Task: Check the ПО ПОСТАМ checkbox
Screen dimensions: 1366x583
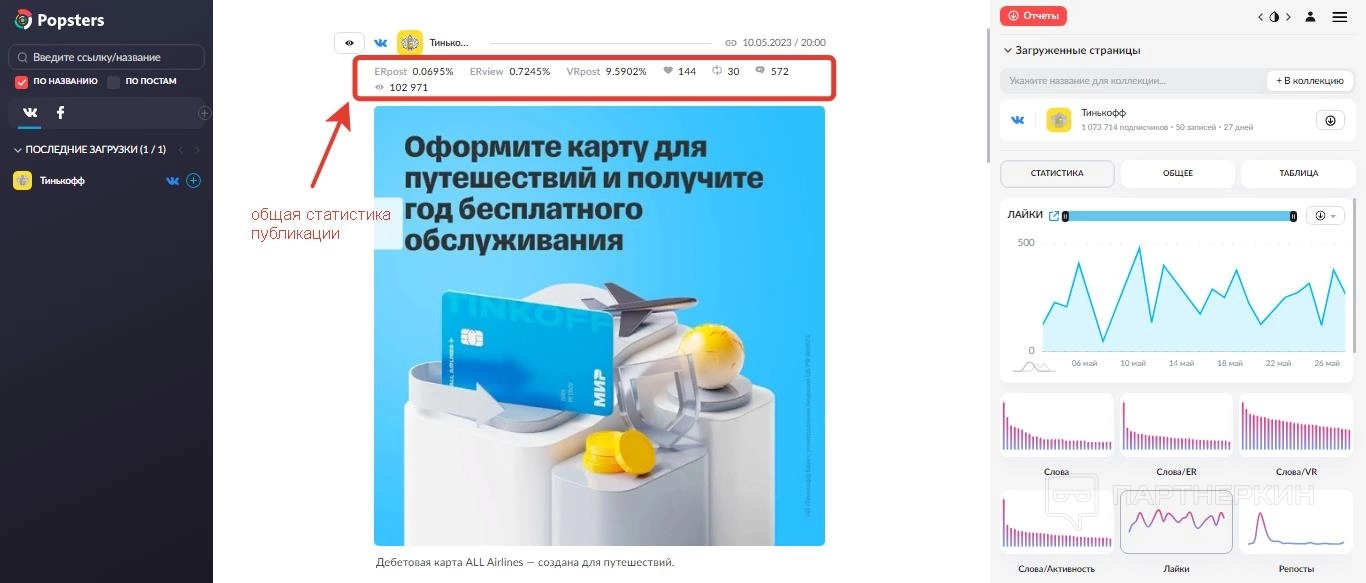Action: pyautogui.click(x=114, y=82)
